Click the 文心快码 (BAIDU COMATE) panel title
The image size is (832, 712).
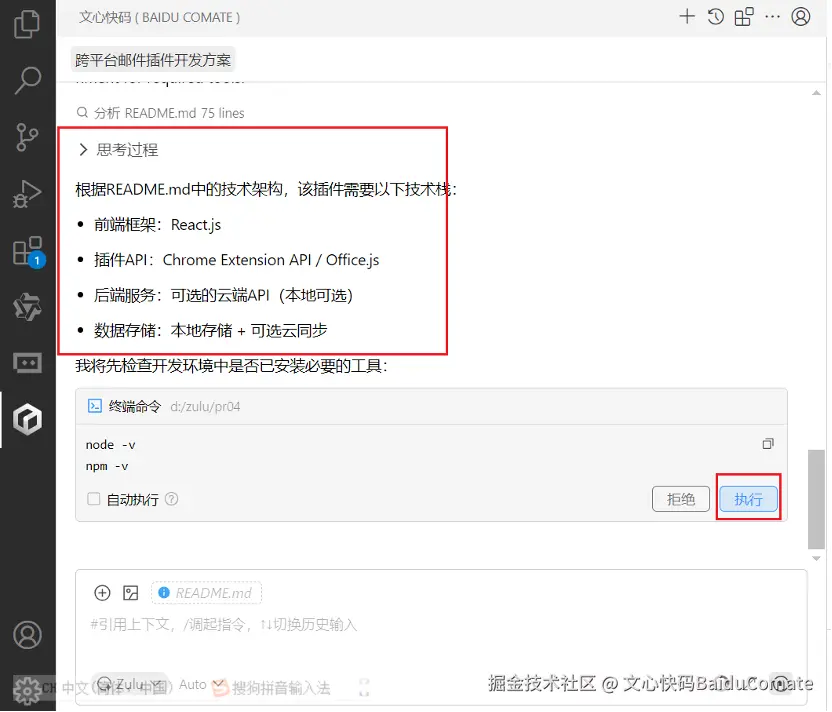coord(159,18)
